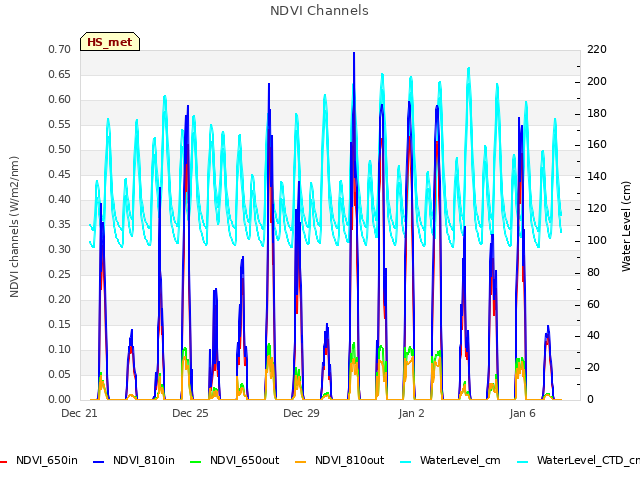Click the HS_met station label box

point(110,42)
